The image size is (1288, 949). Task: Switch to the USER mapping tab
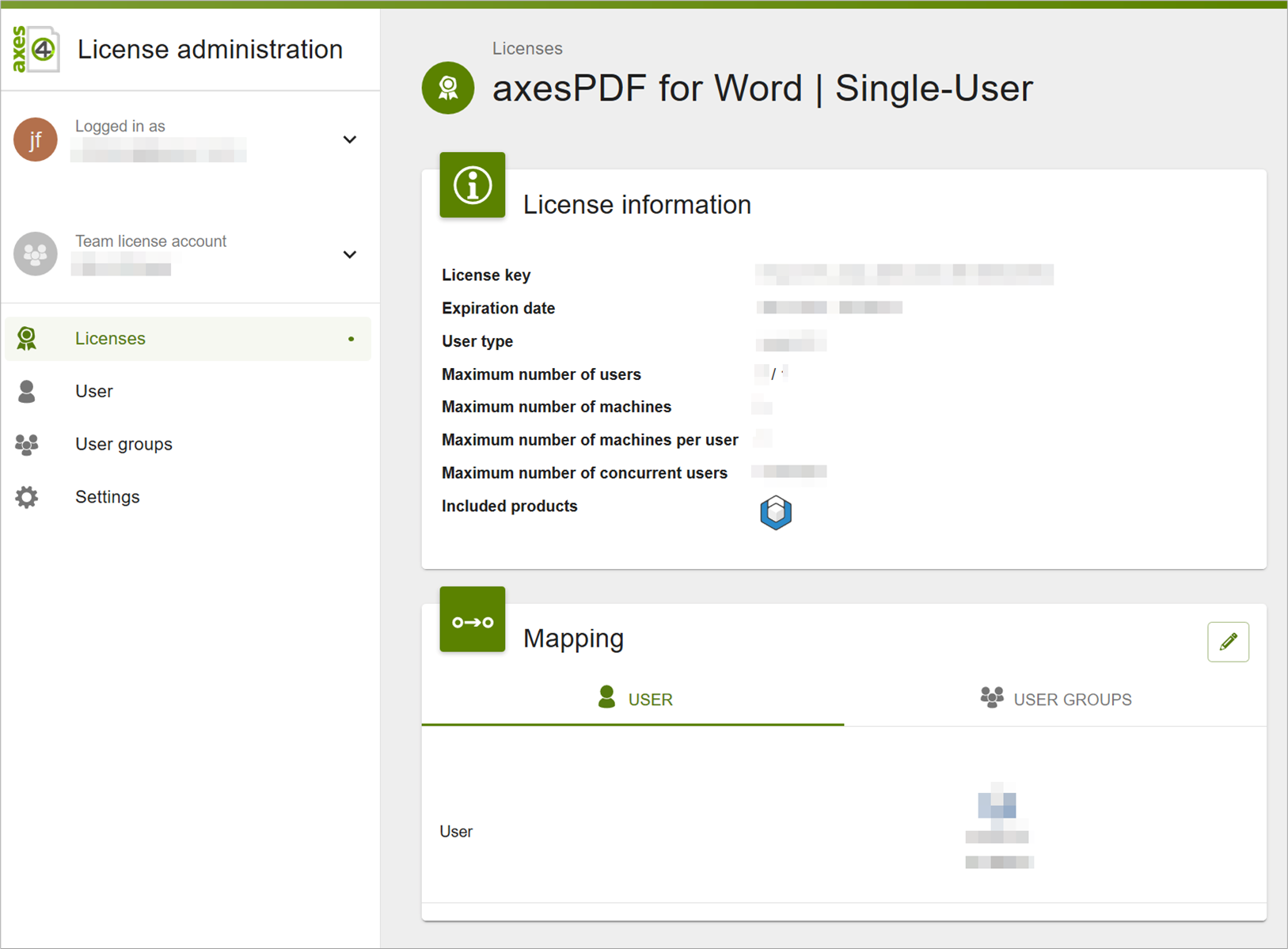tap(633, 699)
